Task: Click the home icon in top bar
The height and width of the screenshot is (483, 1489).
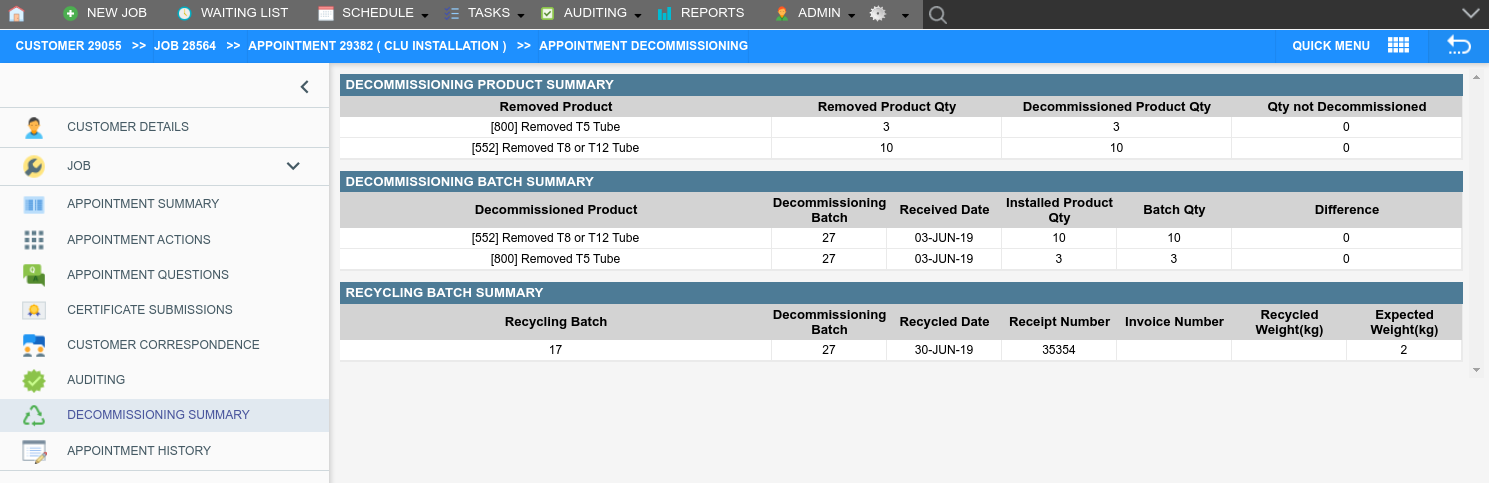Action: point(16,14)
